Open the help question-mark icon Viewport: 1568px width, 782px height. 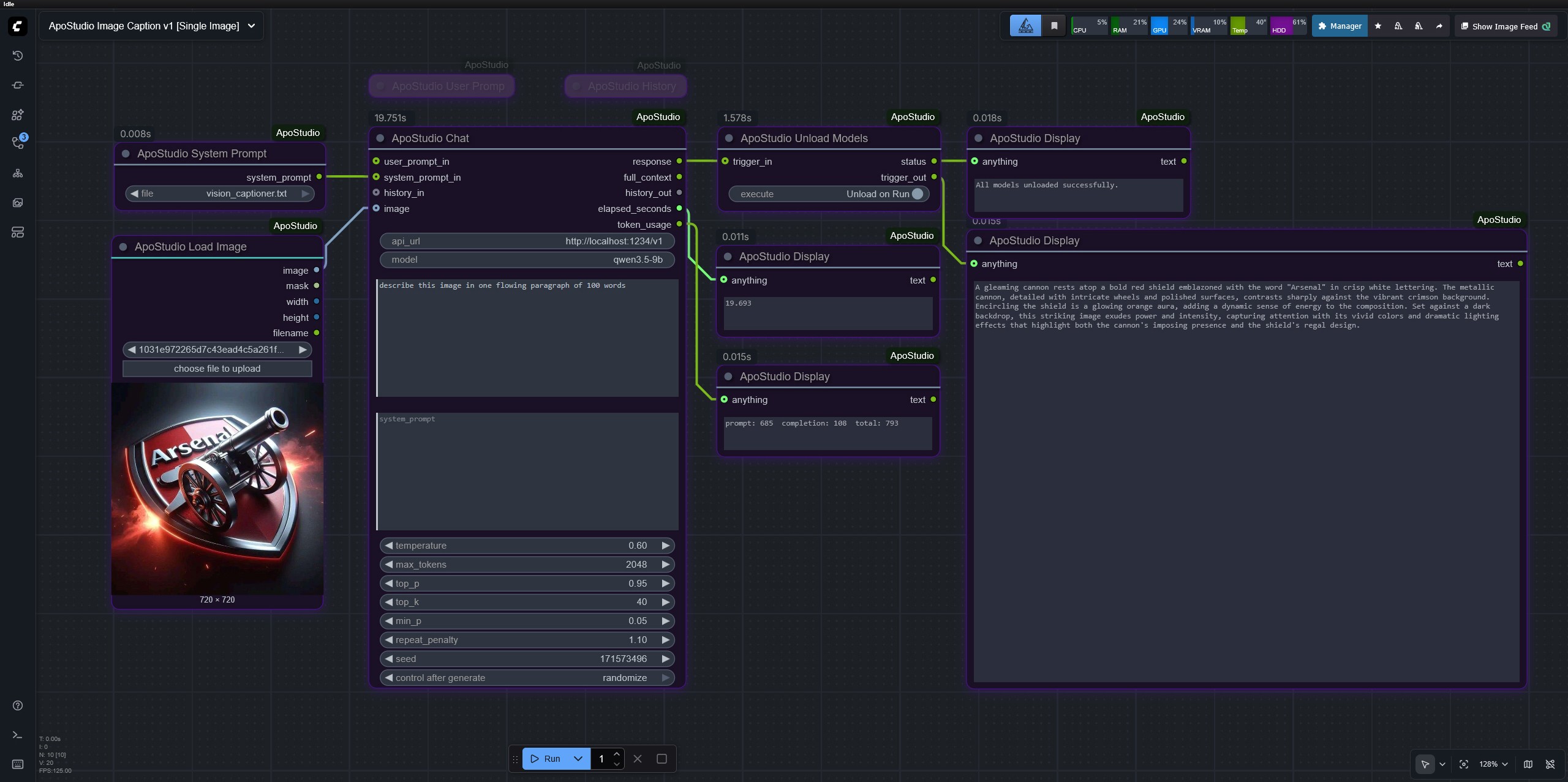point(18,705)
